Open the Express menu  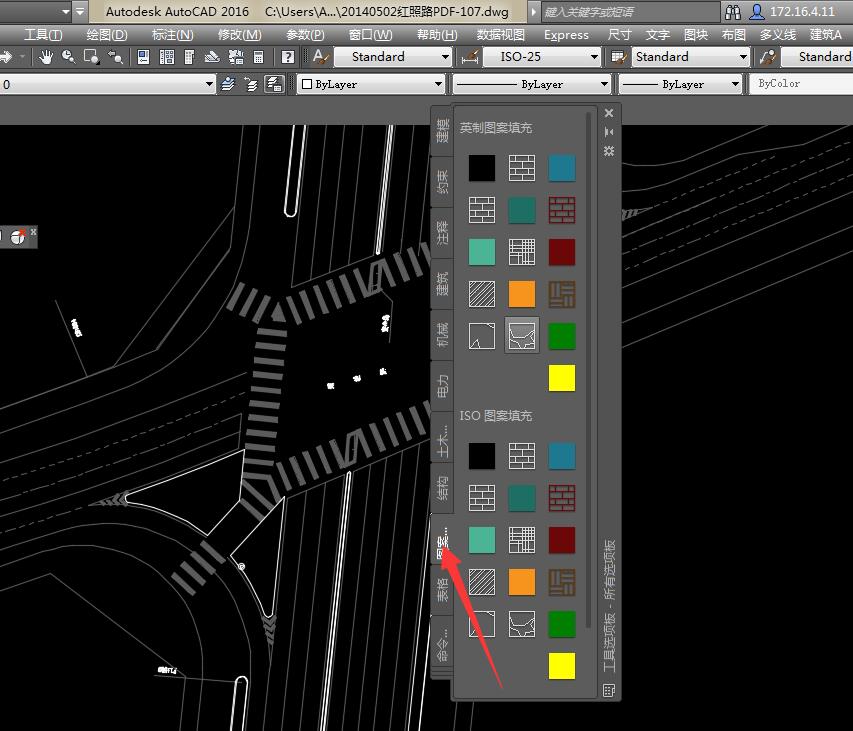(566, 35)
